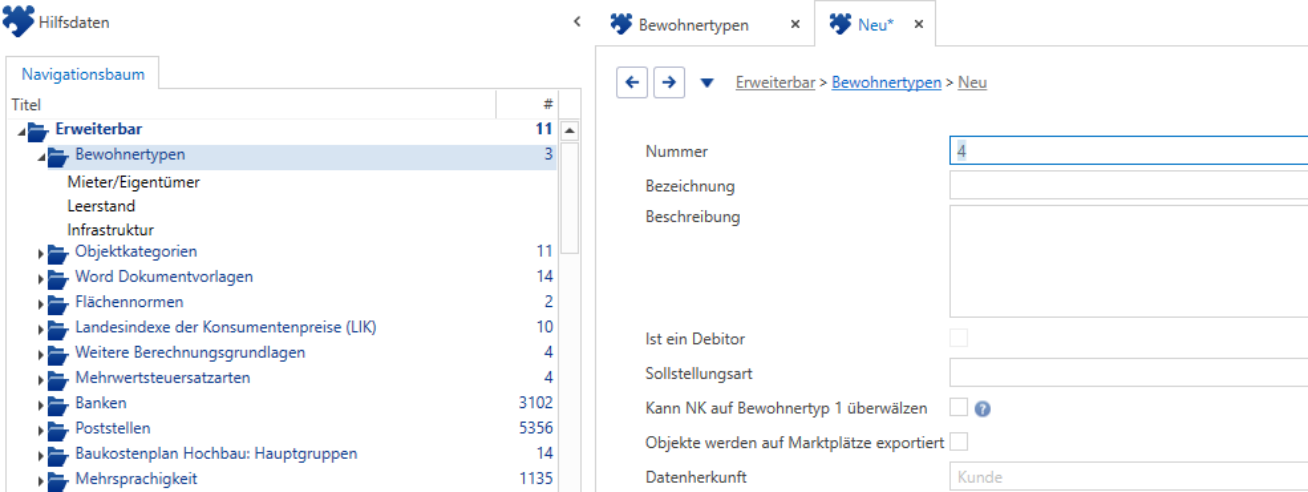Select Weitere Berechnungsgrundlagen in the tree
Screen dimensions: 1308x492
pyautogui.click(x=190, y=353)
